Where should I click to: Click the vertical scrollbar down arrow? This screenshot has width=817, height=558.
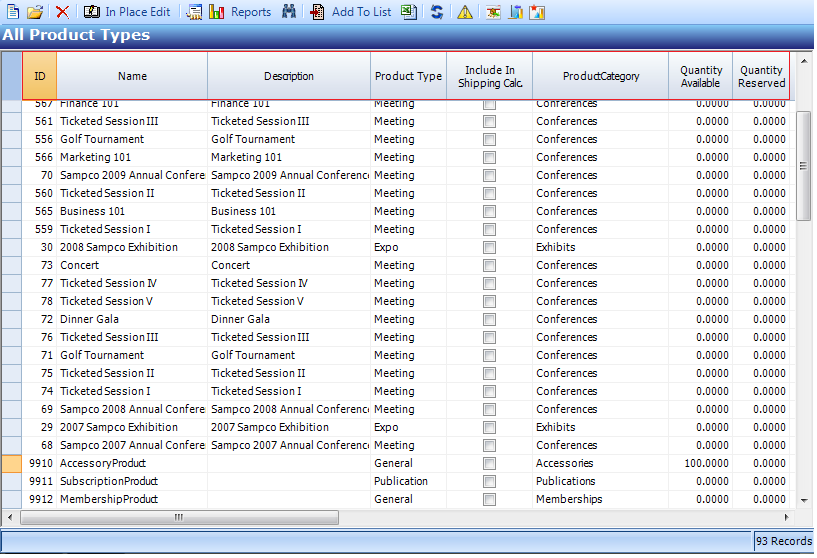tap(804, 501)
